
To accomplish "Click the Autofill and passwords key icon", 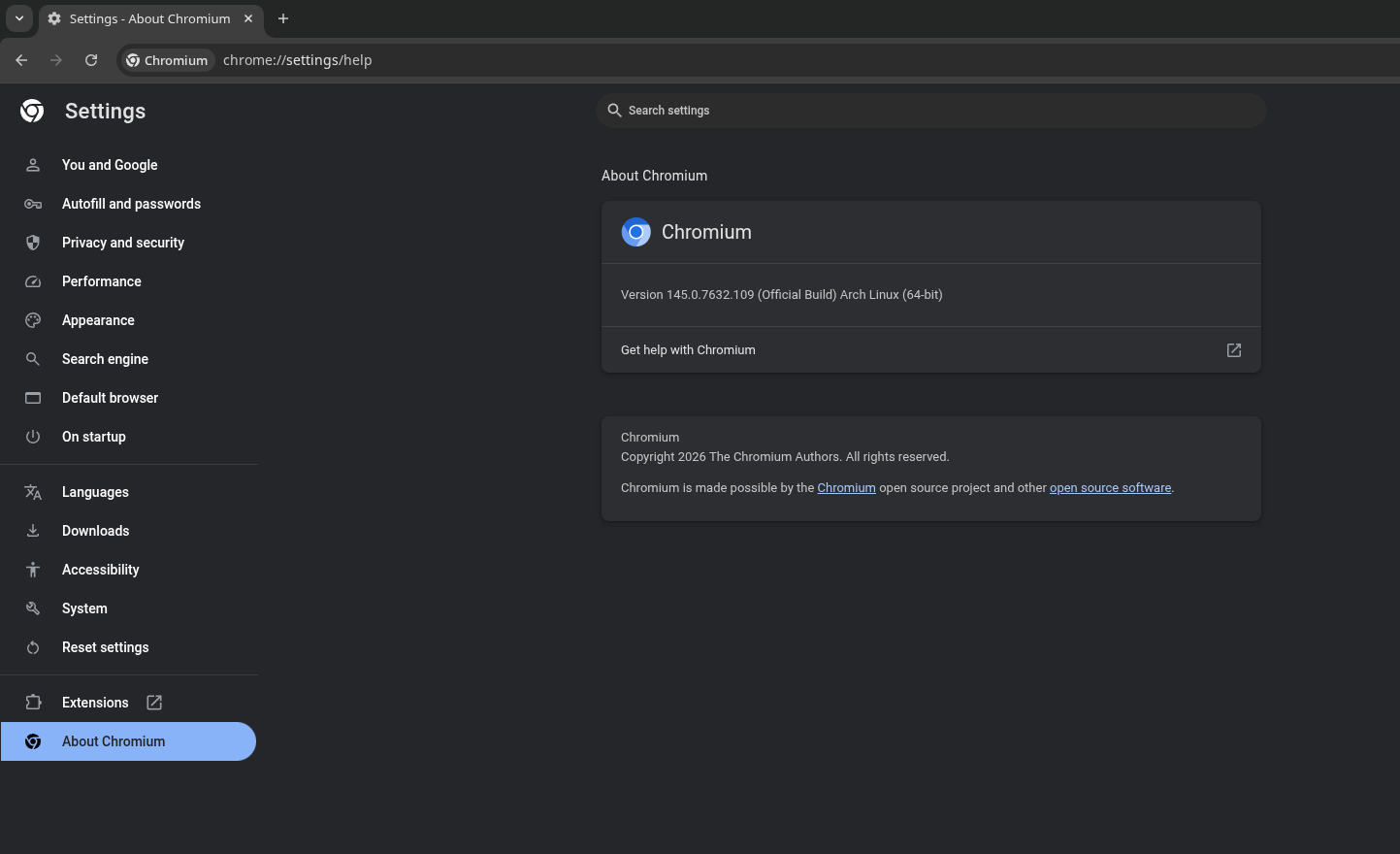I will click(x=33, y=204).
